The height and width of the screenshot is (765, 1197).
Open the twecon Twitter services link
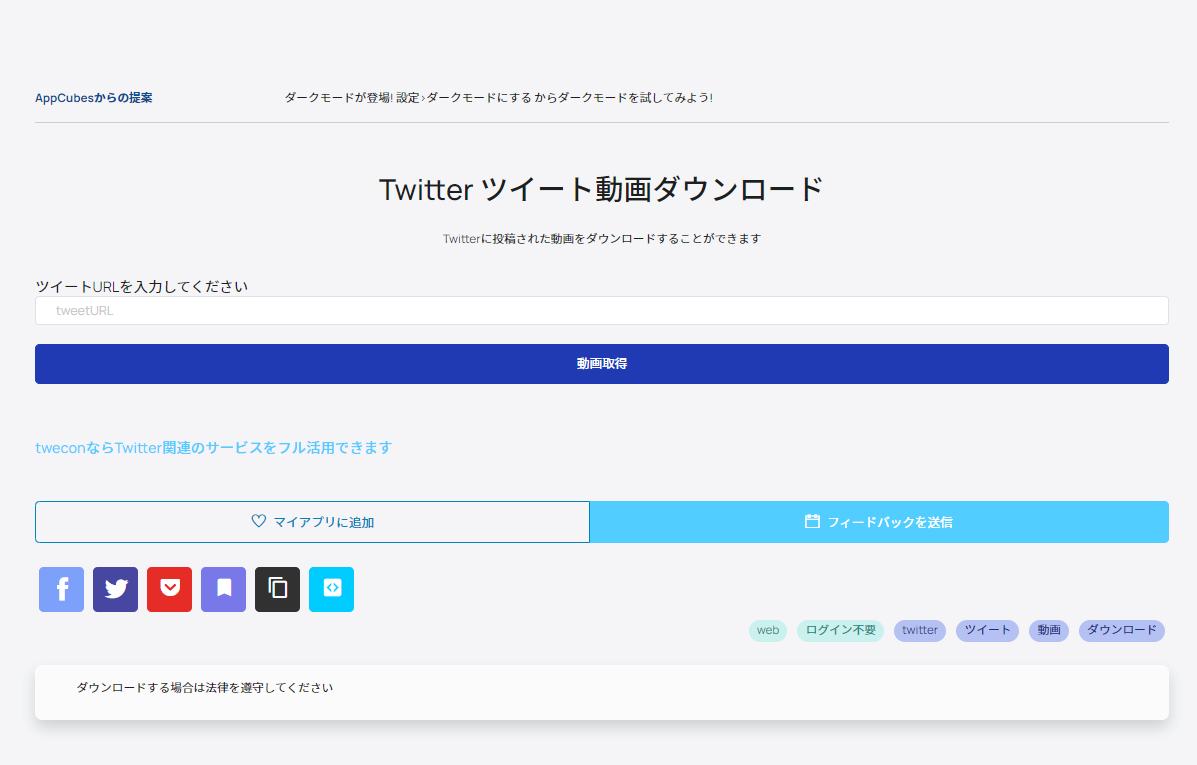(214, 447)
